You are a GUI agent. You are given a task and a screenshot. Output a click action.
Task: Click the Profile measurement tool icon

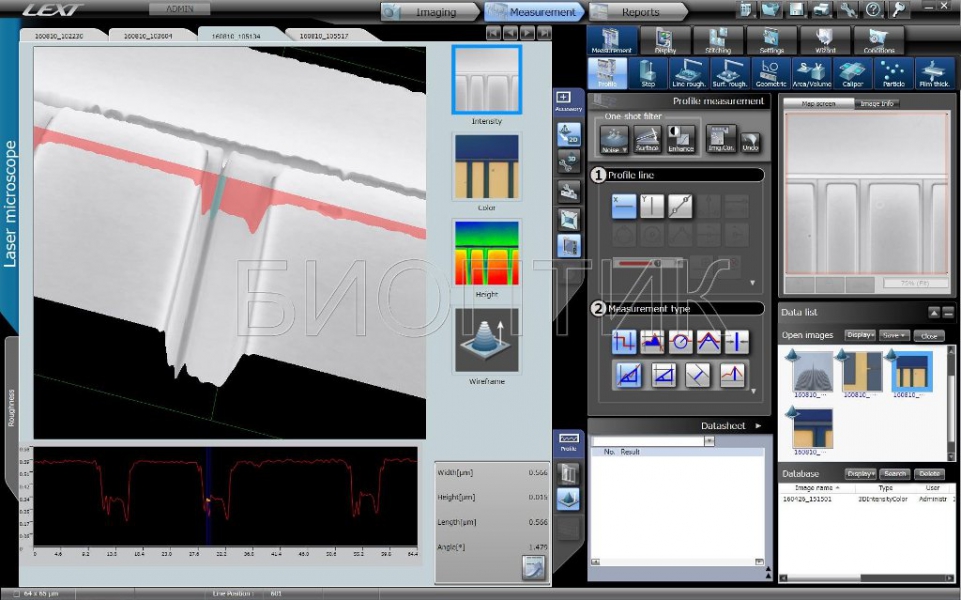click(607, 74)
